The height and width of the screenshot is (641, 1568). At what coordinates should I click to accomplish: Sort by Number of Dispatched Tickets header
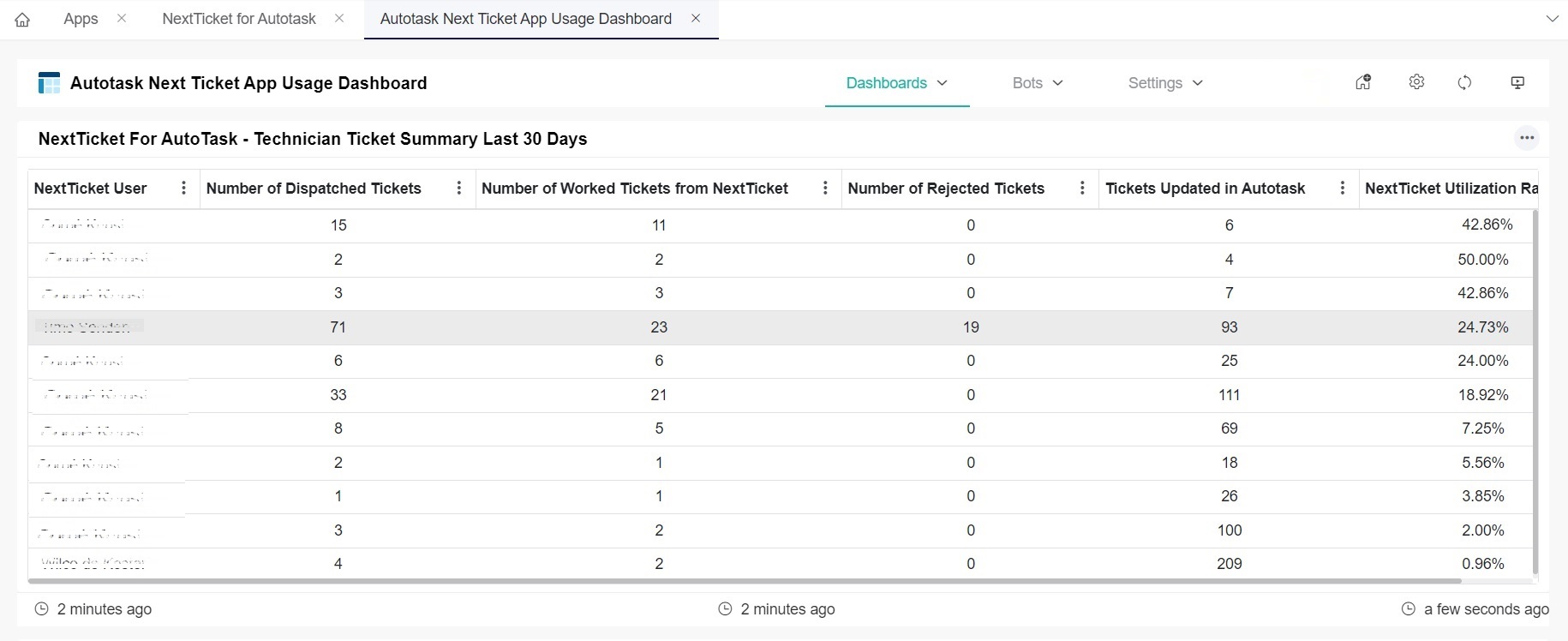(314, 189)
